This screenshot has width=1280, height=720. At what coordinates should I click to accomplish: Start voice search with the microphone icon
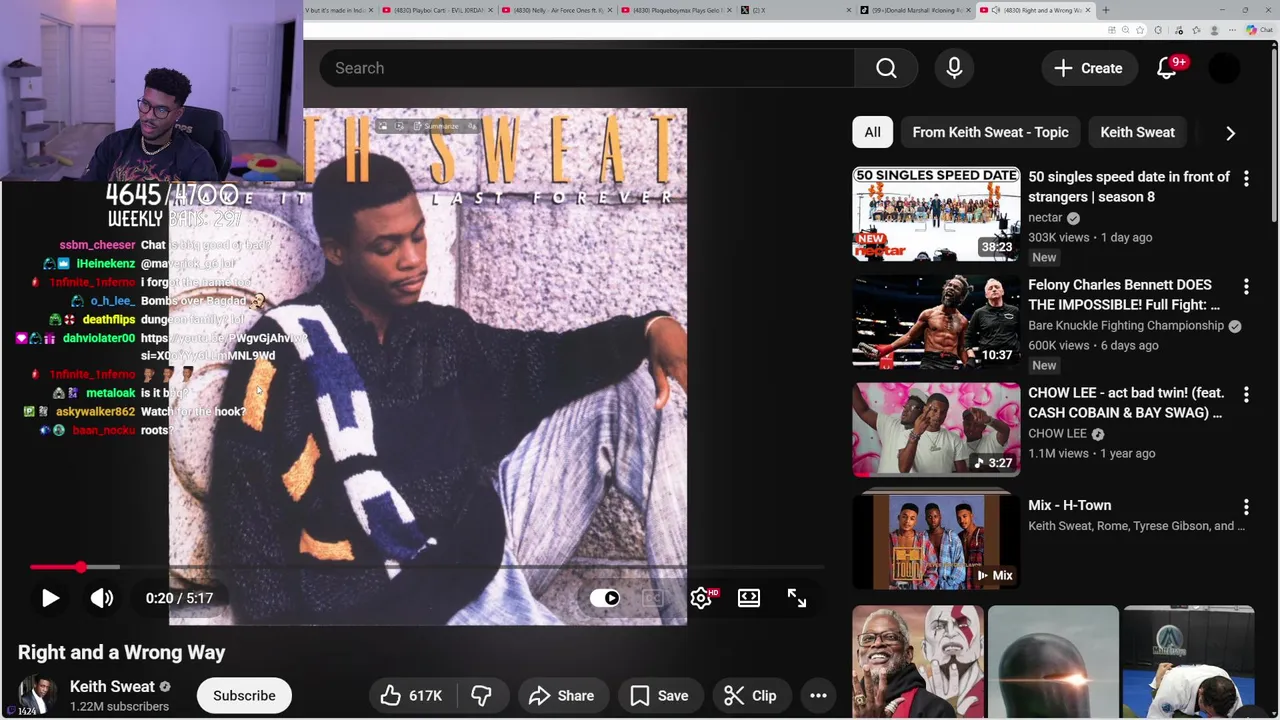tap(954, 68)
